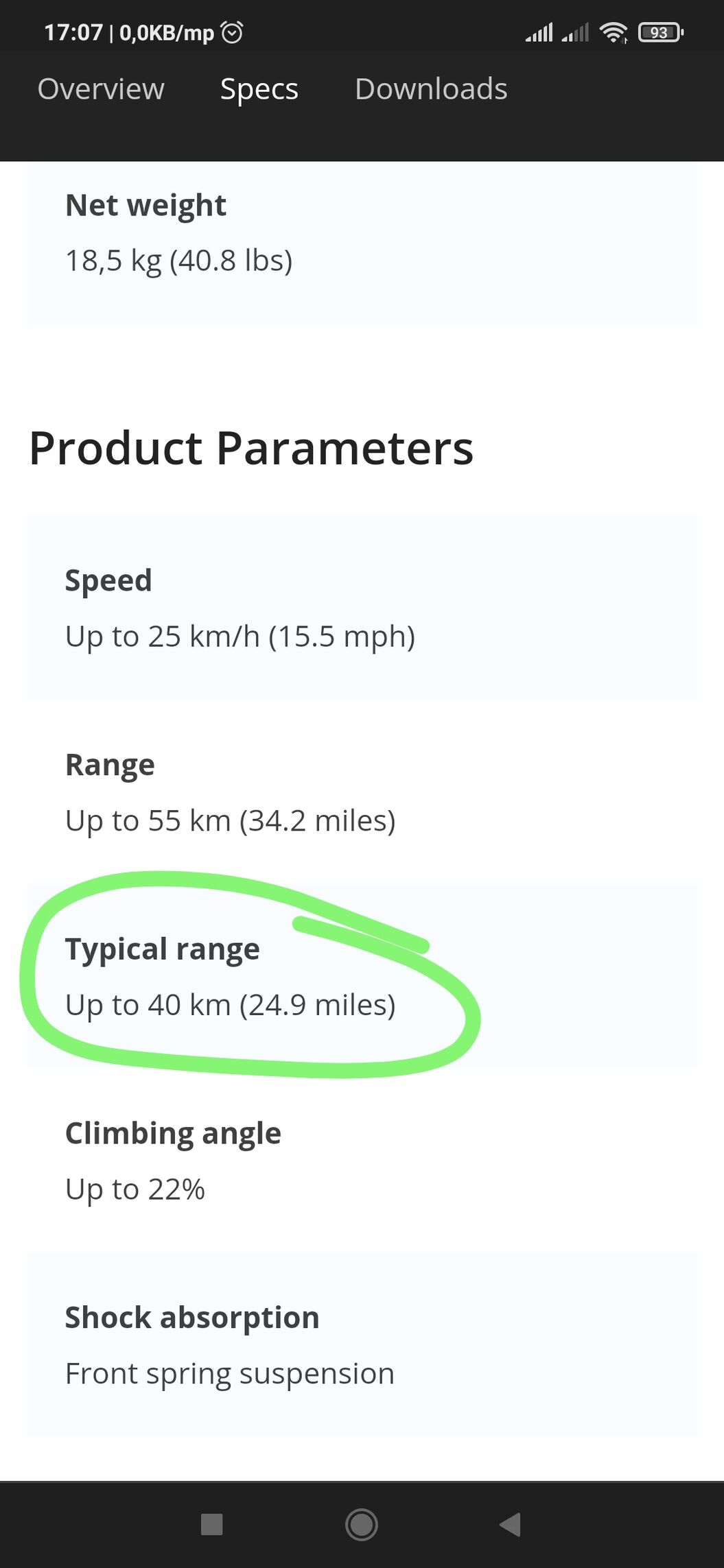Tap the Typical range label
The width and height of the screenshot is (724, 1568).
click(163, 950)
